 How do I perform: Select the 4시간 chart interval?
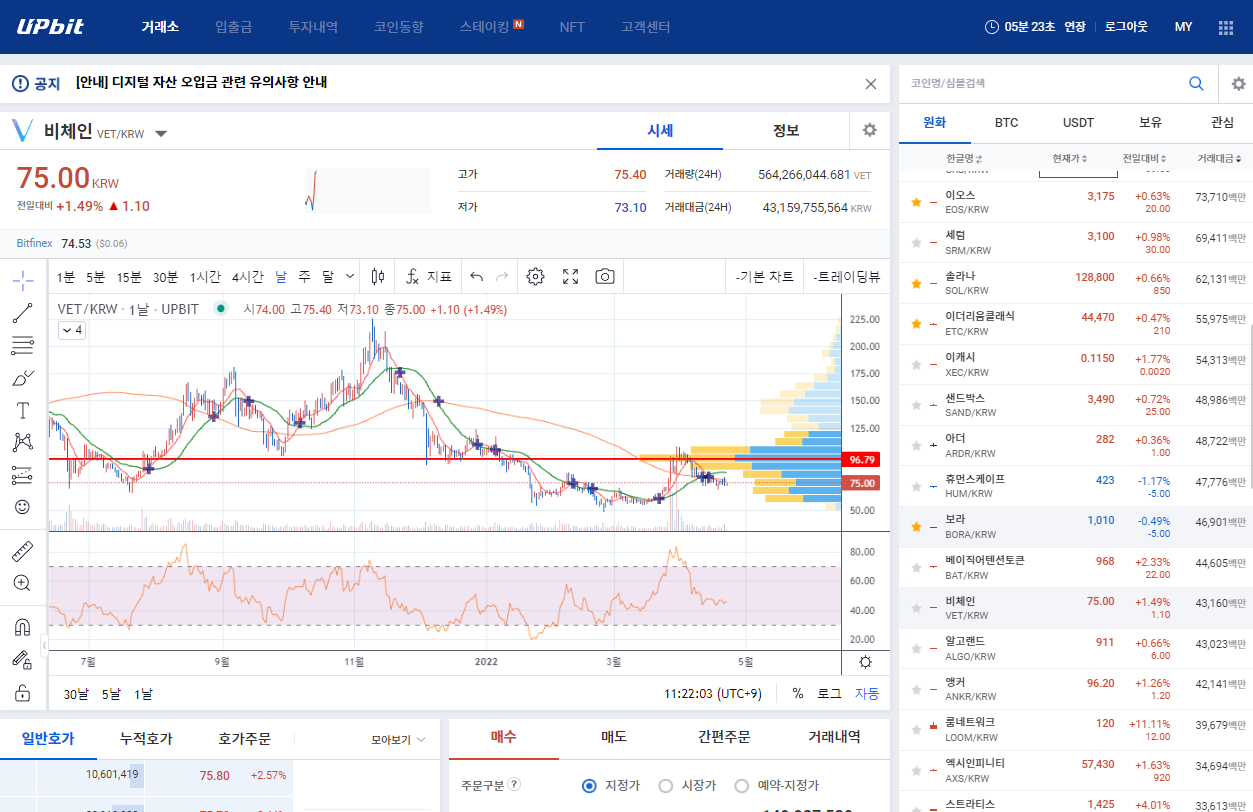pyautogui.click(x=247, y=276)
